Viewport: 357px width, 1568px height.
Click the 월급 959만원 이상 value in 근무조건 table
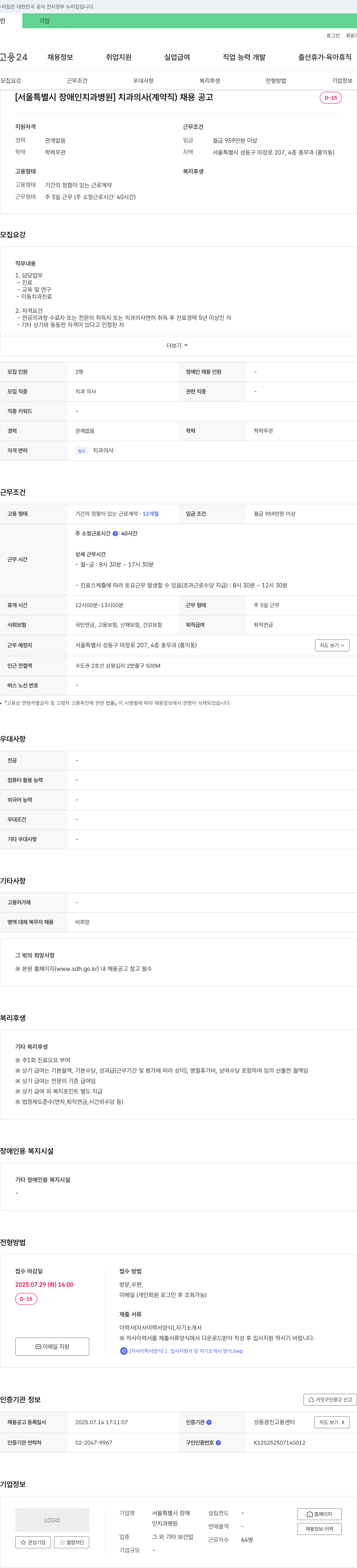tap(275, 514)
